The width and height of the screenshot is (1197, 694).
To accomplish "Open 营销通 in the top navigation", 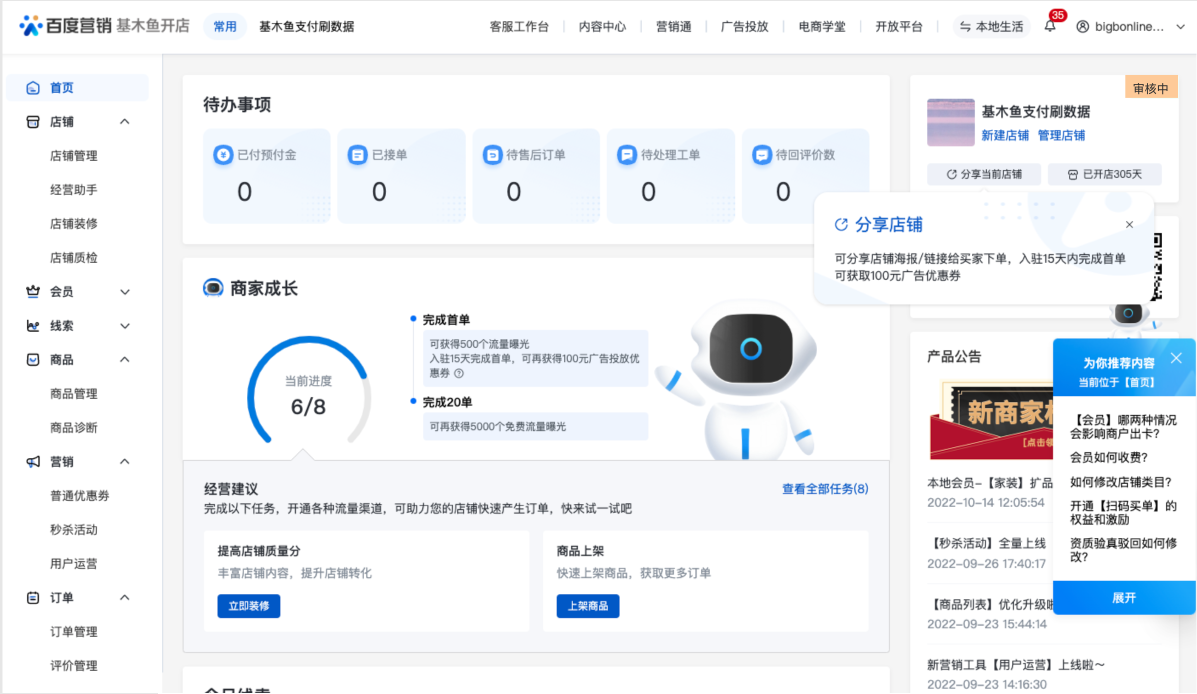I will (x=673, y=27).
